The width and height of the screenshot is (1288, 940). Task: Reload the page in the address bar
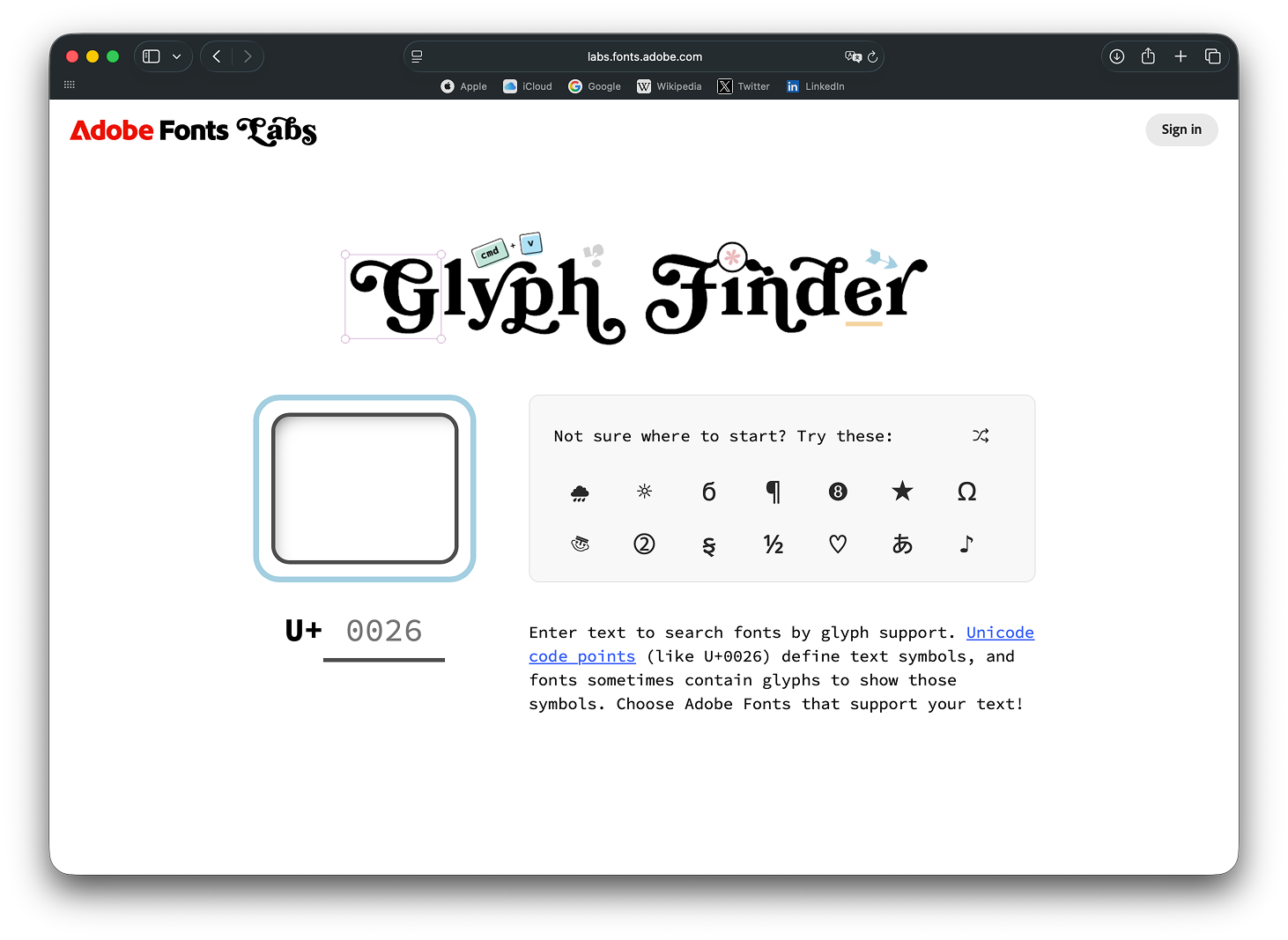point(872,56)
